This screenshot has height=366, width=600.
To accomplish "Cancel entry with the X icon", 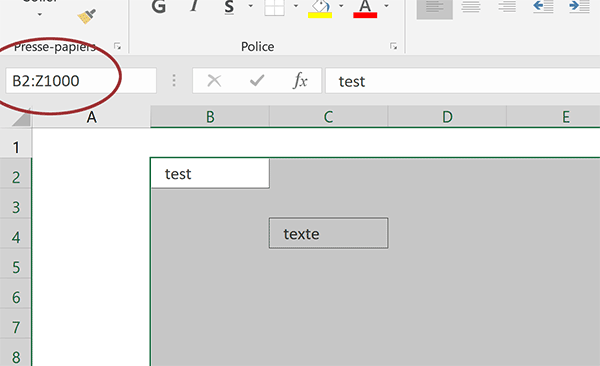I will [214, 81].
